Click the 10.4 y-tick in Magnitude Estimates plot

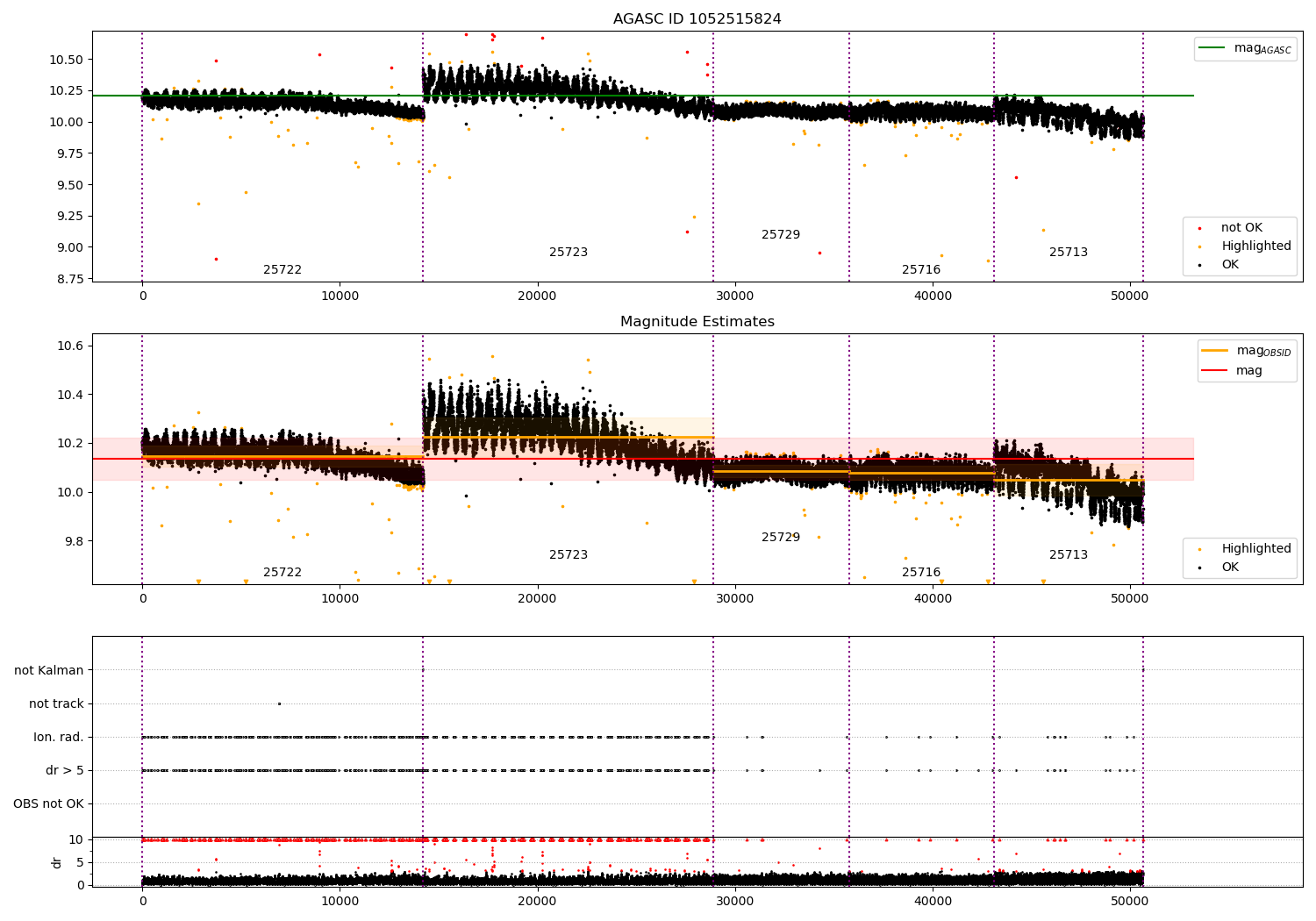[70, 396]
